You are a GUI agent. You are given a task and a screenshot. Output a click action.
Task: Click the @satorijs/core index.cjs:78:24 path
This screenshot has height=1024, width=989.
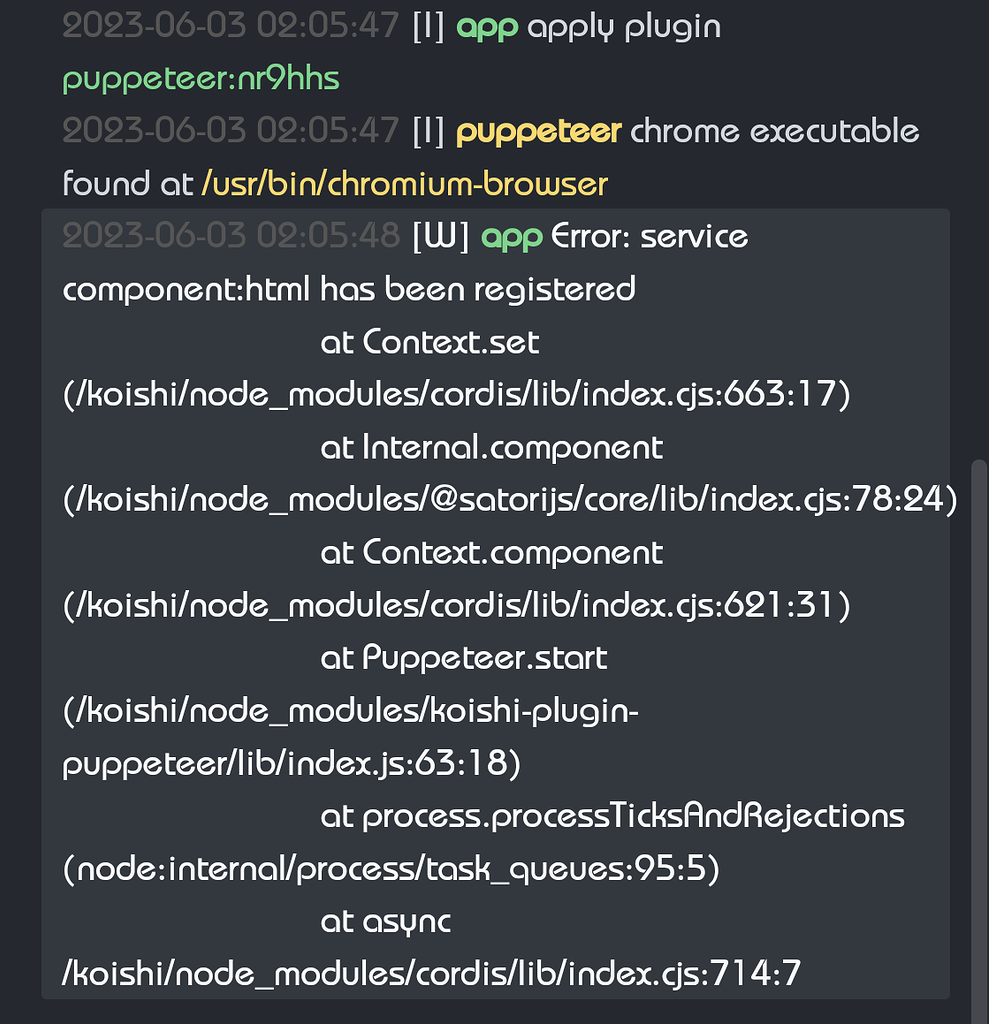pyautogui.click(x=510, y=500)
